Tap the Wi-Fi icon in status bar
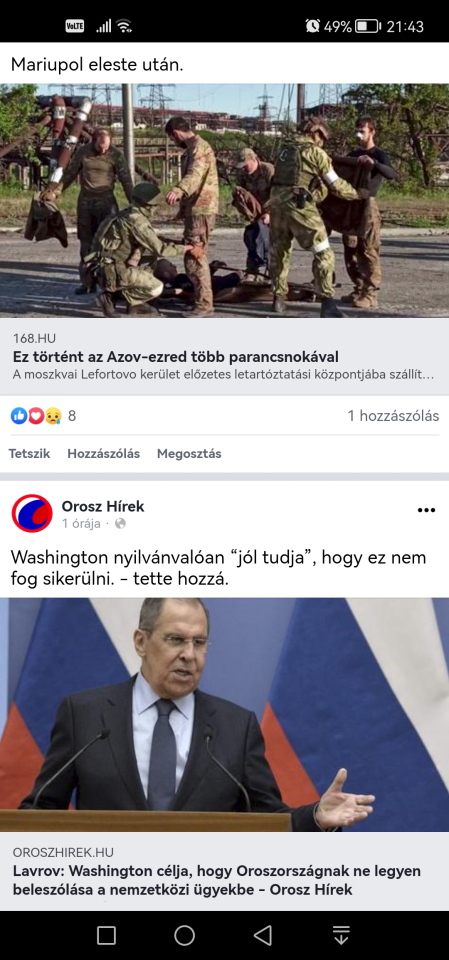 coord(124,26)
